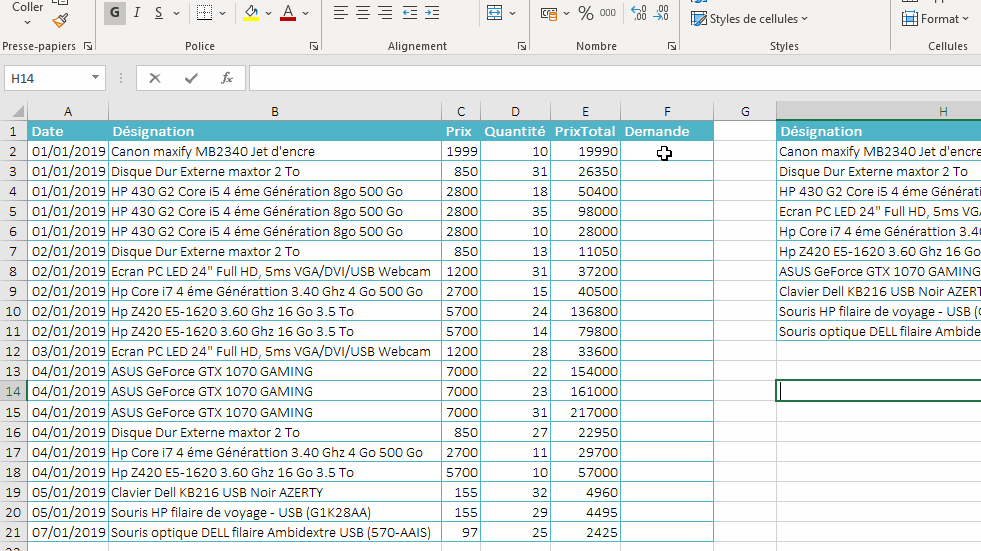
Task: Toggle bold (G) formatting
Action: pyautogui.click(x=114, y=13)
